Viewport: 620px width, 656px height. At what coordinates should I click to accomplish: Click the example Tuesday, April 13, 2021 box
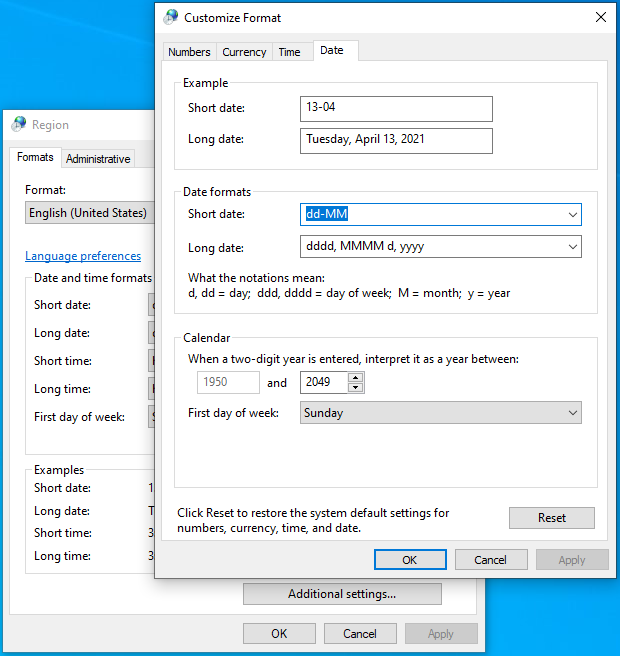396,141
